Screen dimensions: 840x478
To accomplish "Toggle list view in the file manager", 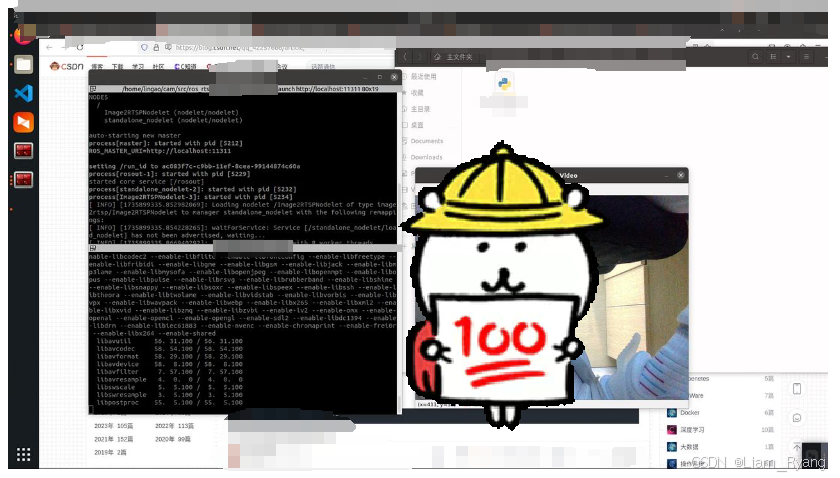I will pos(773,57).
